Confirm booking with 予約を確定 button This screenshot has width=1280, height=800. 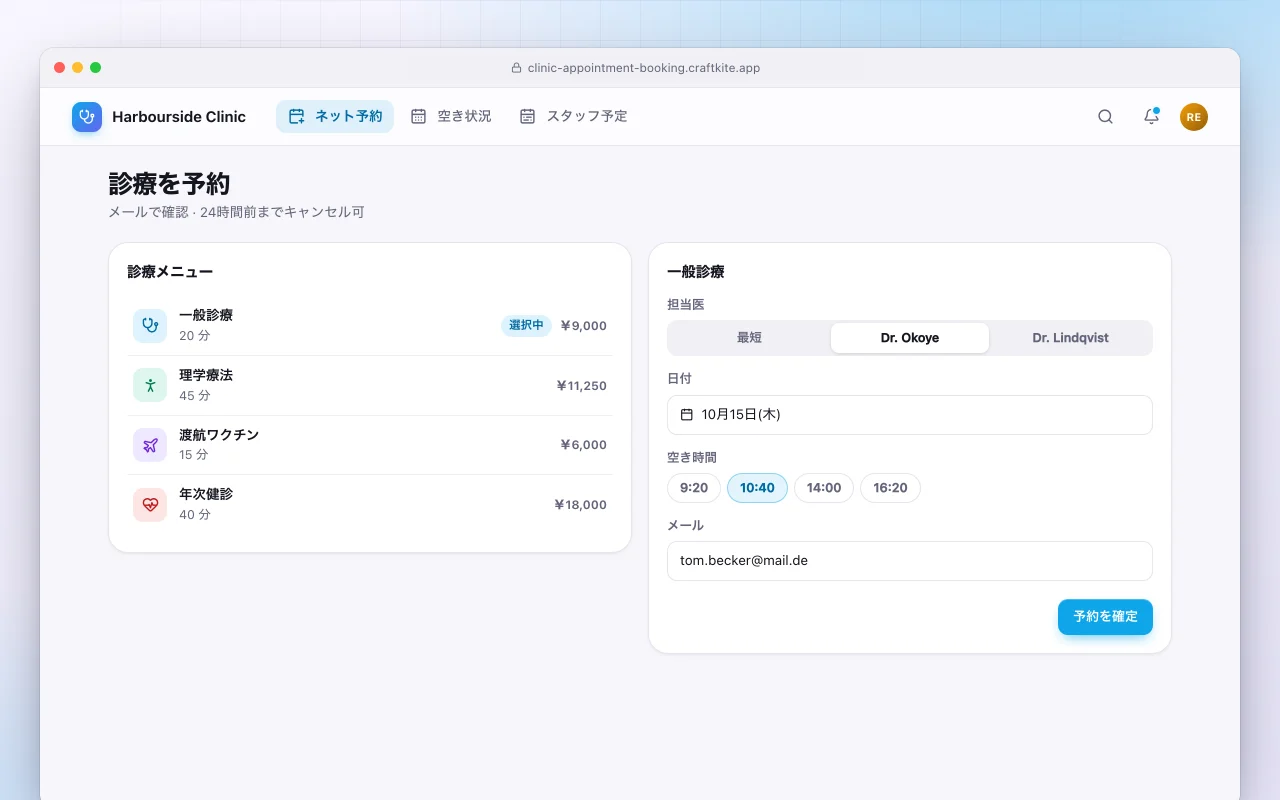click(x=1105, y=617)
